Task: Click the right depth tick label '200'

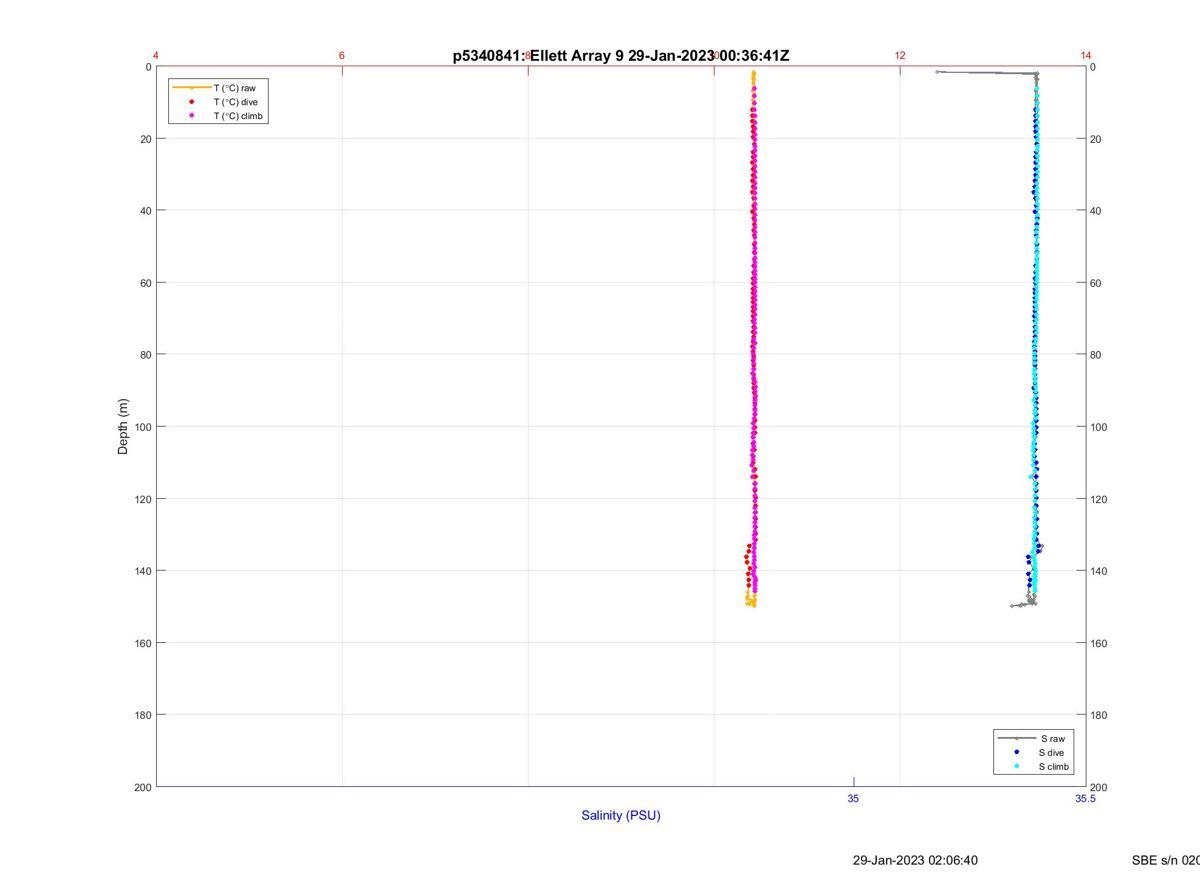Action: coord(1100,787)
